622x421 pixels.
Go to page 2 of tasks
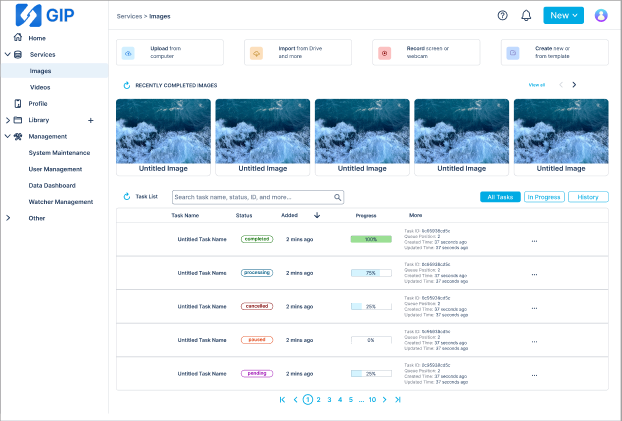[x=319, y=400]
